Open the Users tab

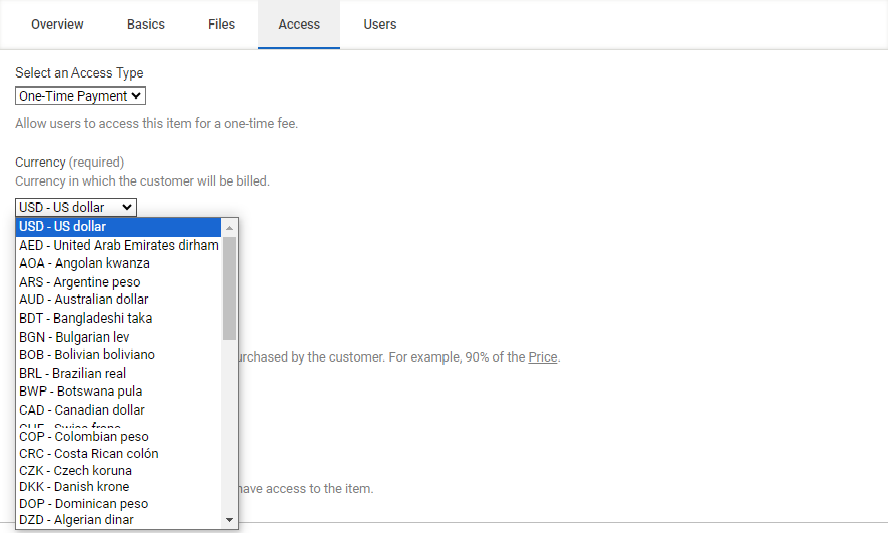(380, 24)
